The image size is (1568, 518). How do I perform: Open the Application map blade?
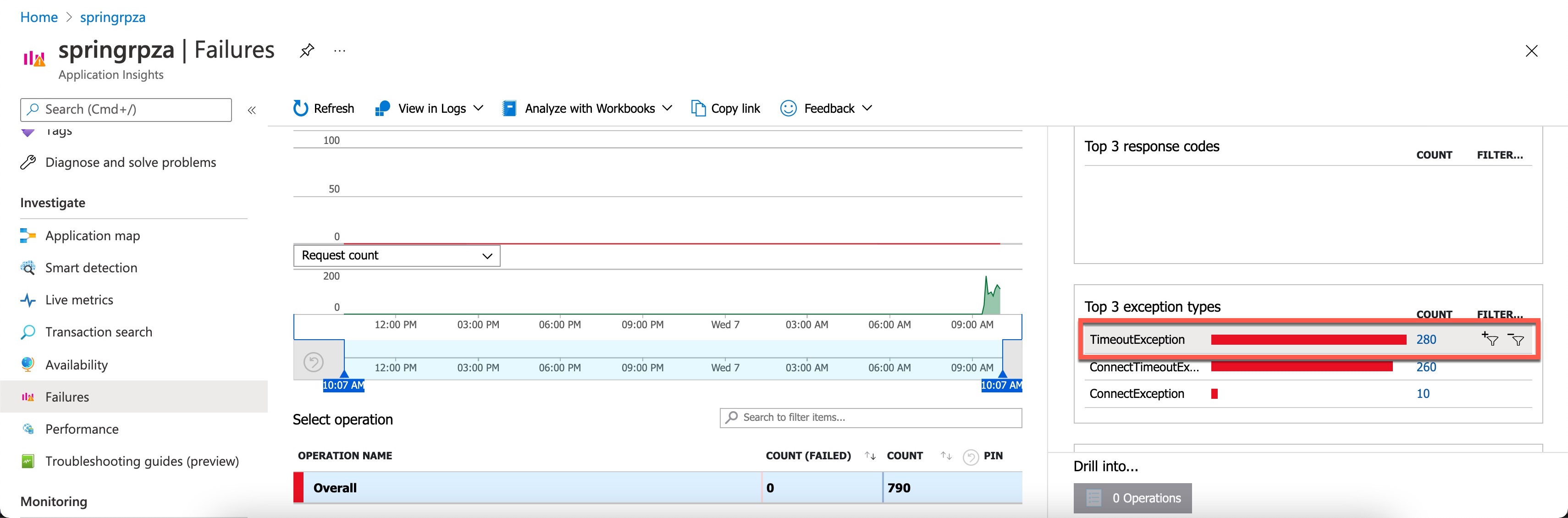click(x=92, y=236)
